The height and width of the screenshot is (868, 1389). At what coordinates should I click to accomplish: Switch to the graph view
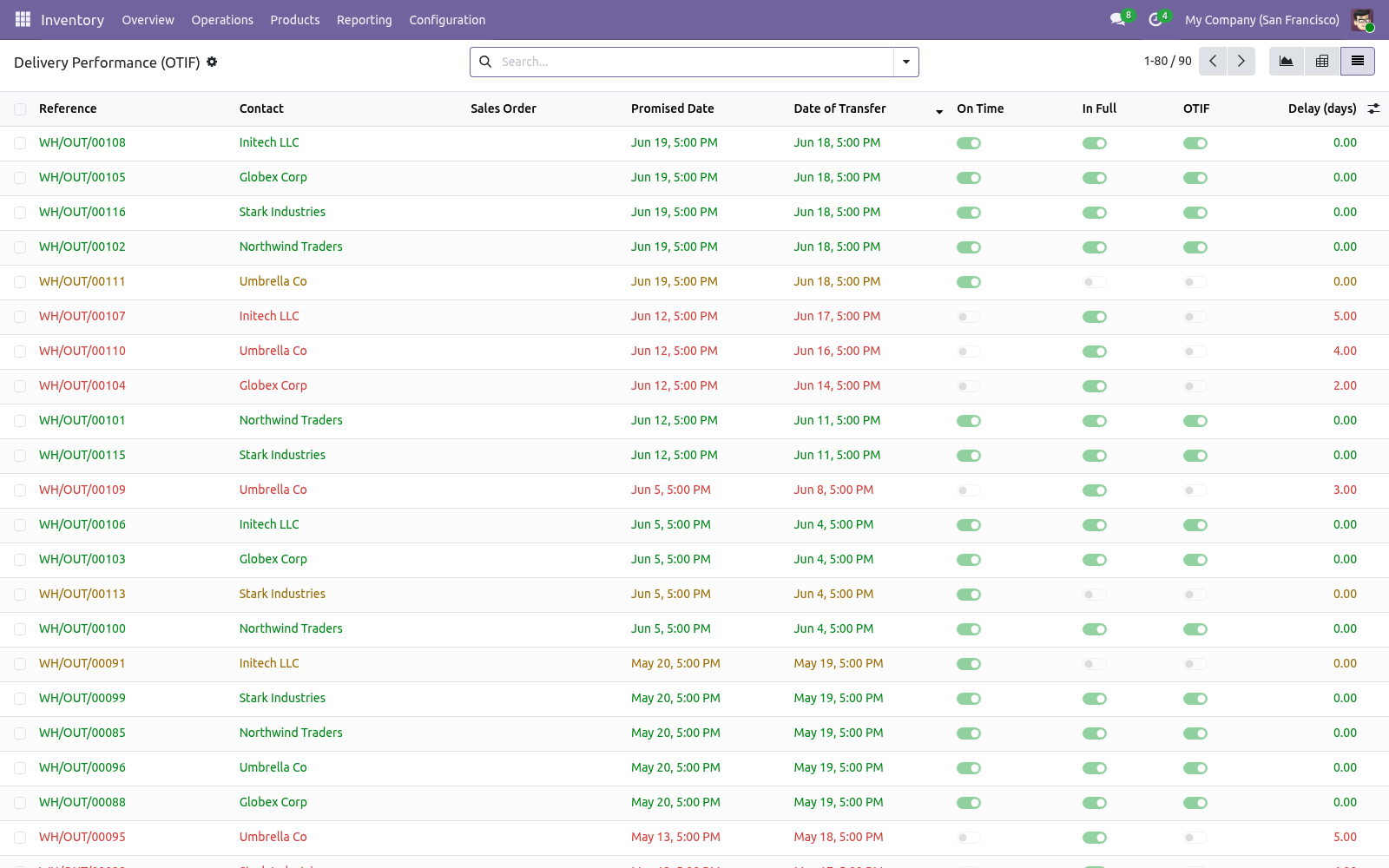tap(1287, 61)
